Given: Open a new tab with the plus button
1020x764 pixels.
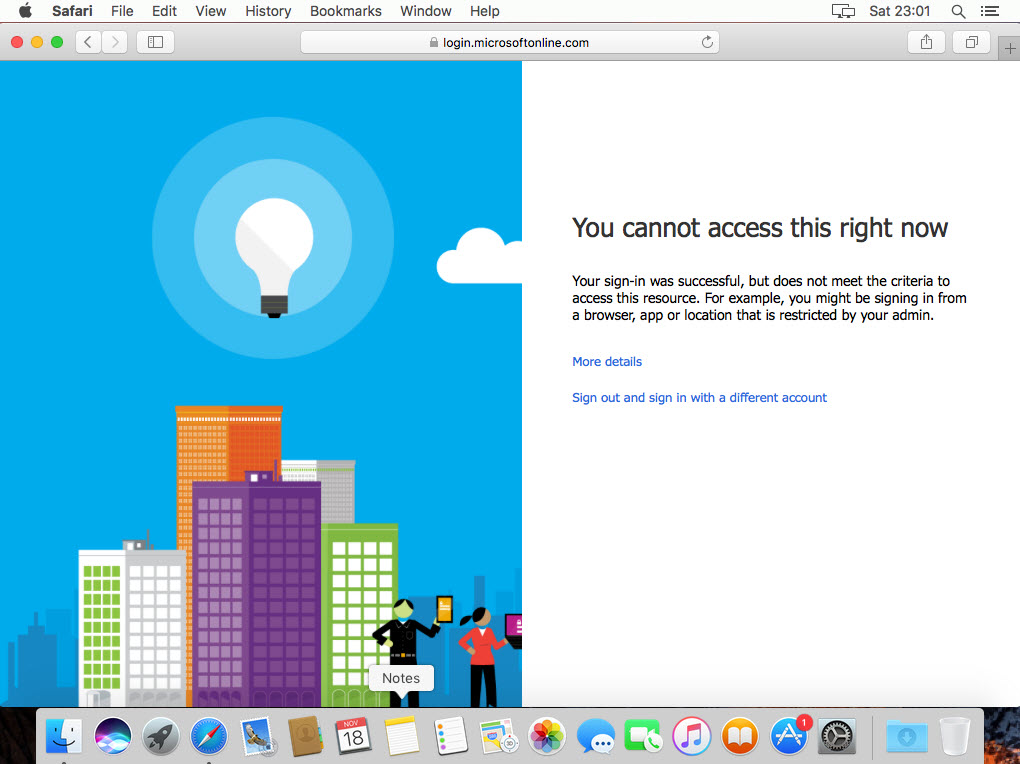Looking at the screenshot, I should click(1010, 49).
